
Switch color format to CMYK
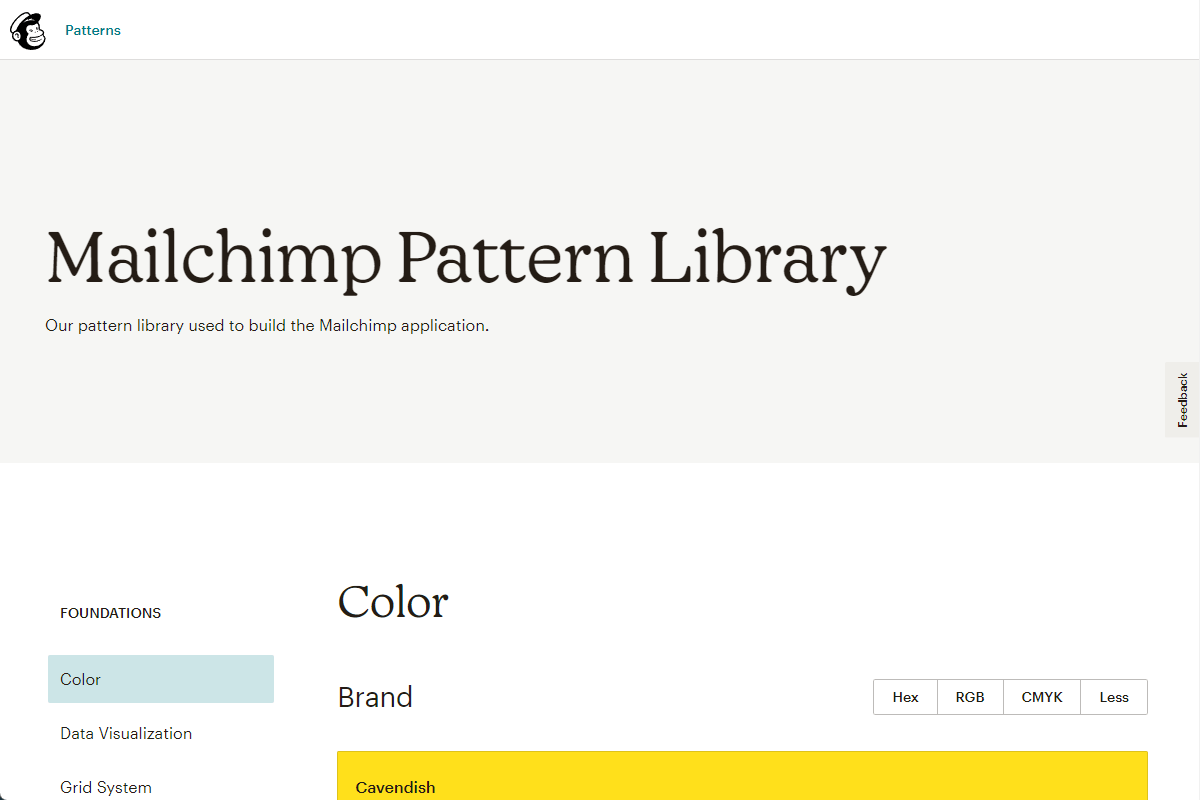(1042, 697)
